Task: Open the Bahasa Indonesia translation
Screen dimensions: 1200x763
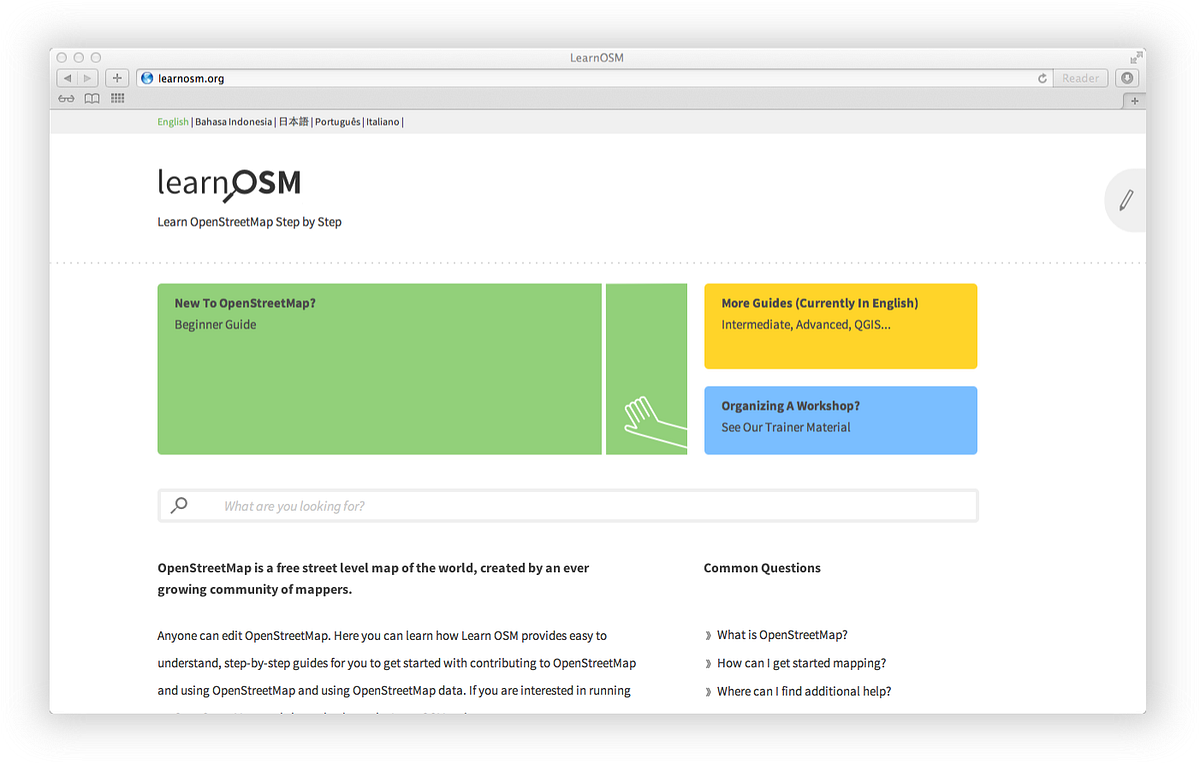Action: tap(232, 121)
